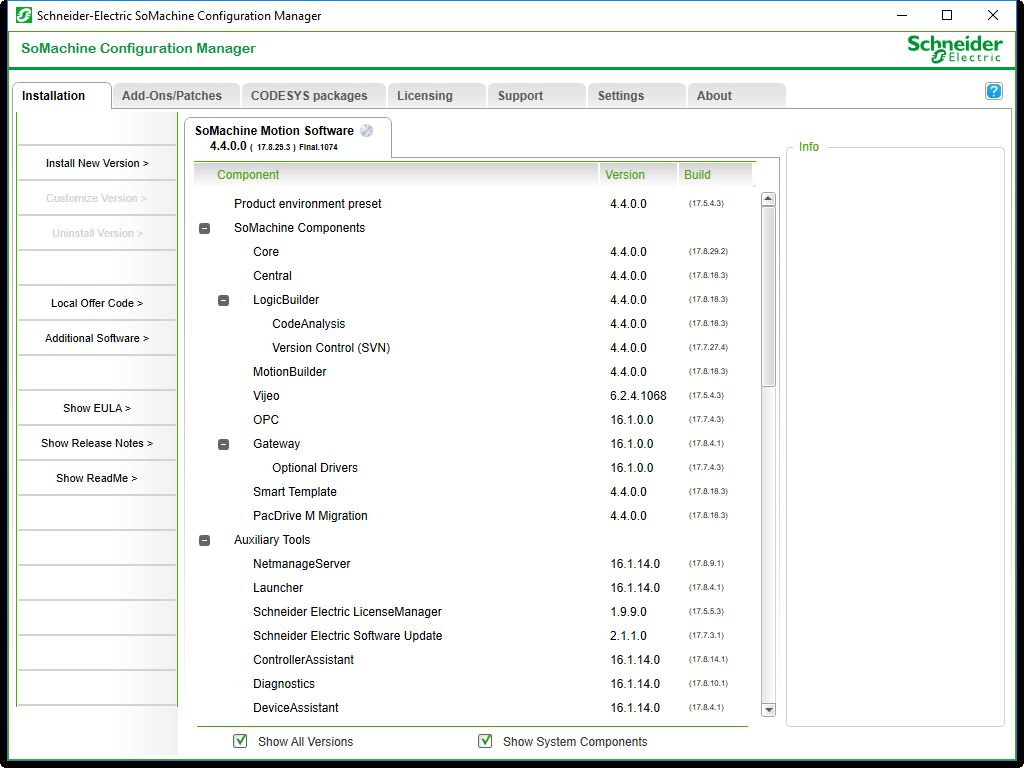1024x768 pixels.
Task: Click Install New Version
Action: pos(97,163)
